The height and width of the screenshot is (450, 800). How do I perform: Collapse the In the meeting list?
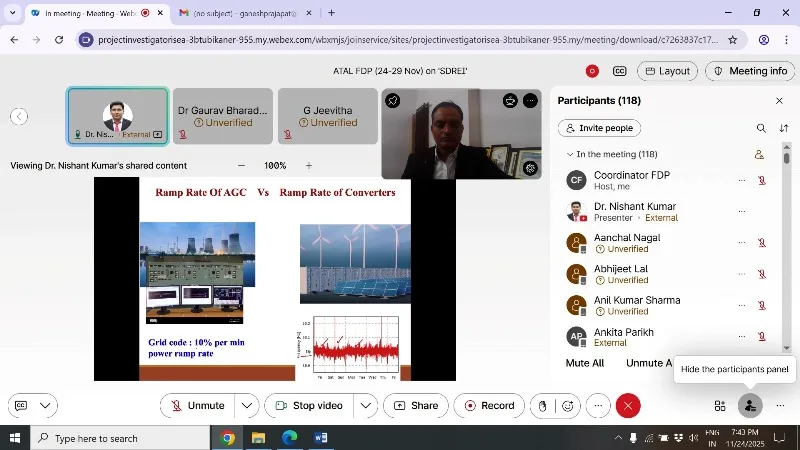pos(570,155)
